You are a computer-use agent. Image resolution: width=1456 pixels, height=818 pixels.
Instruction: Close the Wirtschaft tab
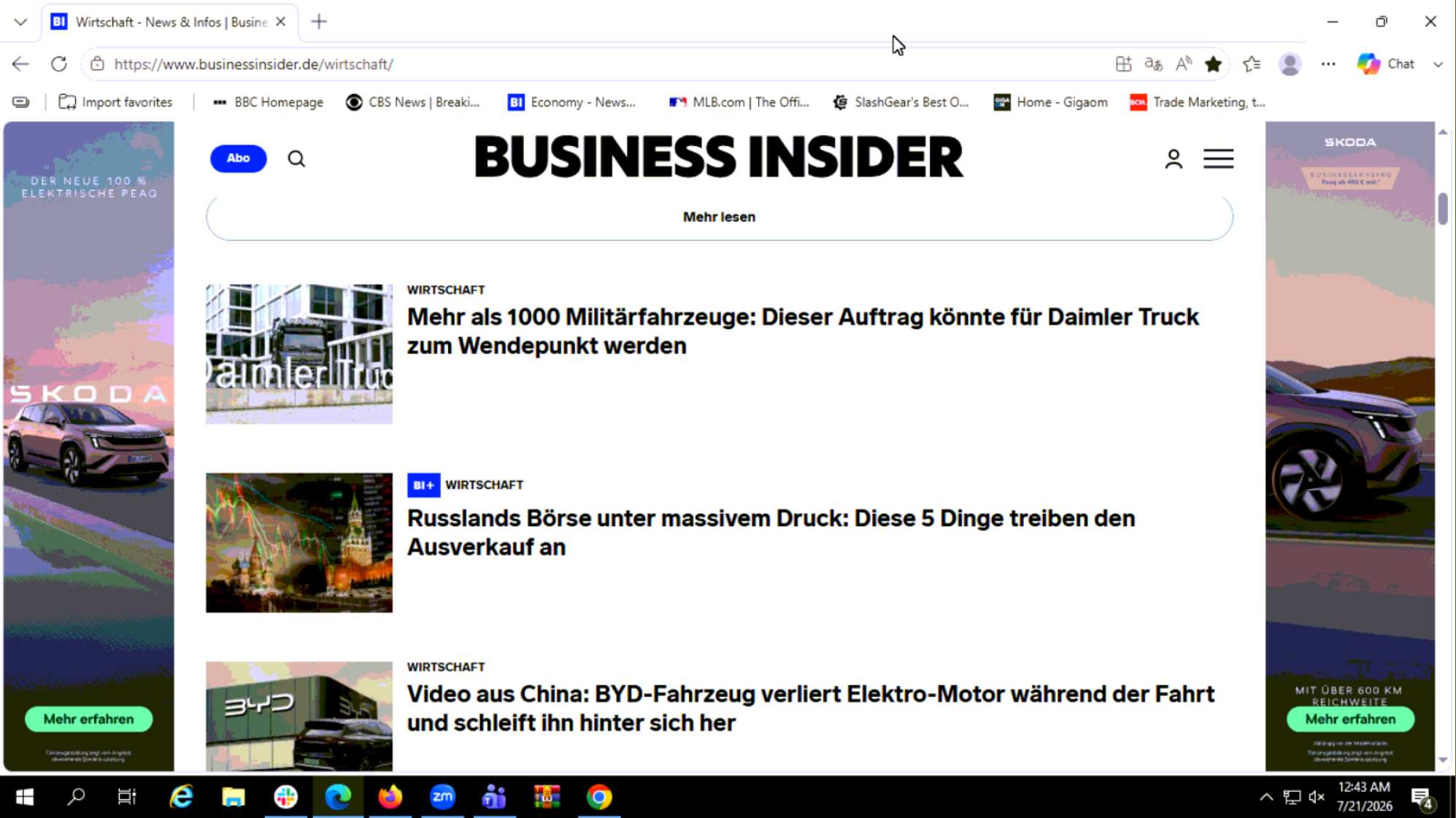pos(281,22)
